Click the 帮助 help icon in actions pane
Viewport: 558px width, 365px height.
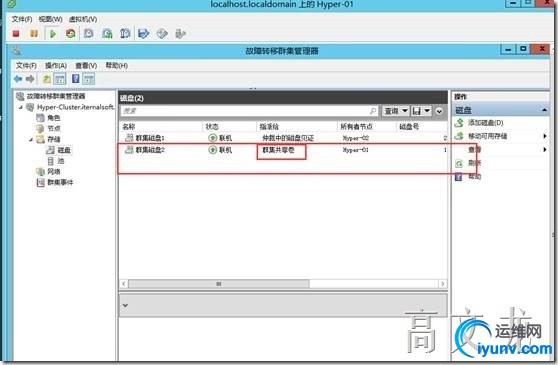[x=459, y=176]
